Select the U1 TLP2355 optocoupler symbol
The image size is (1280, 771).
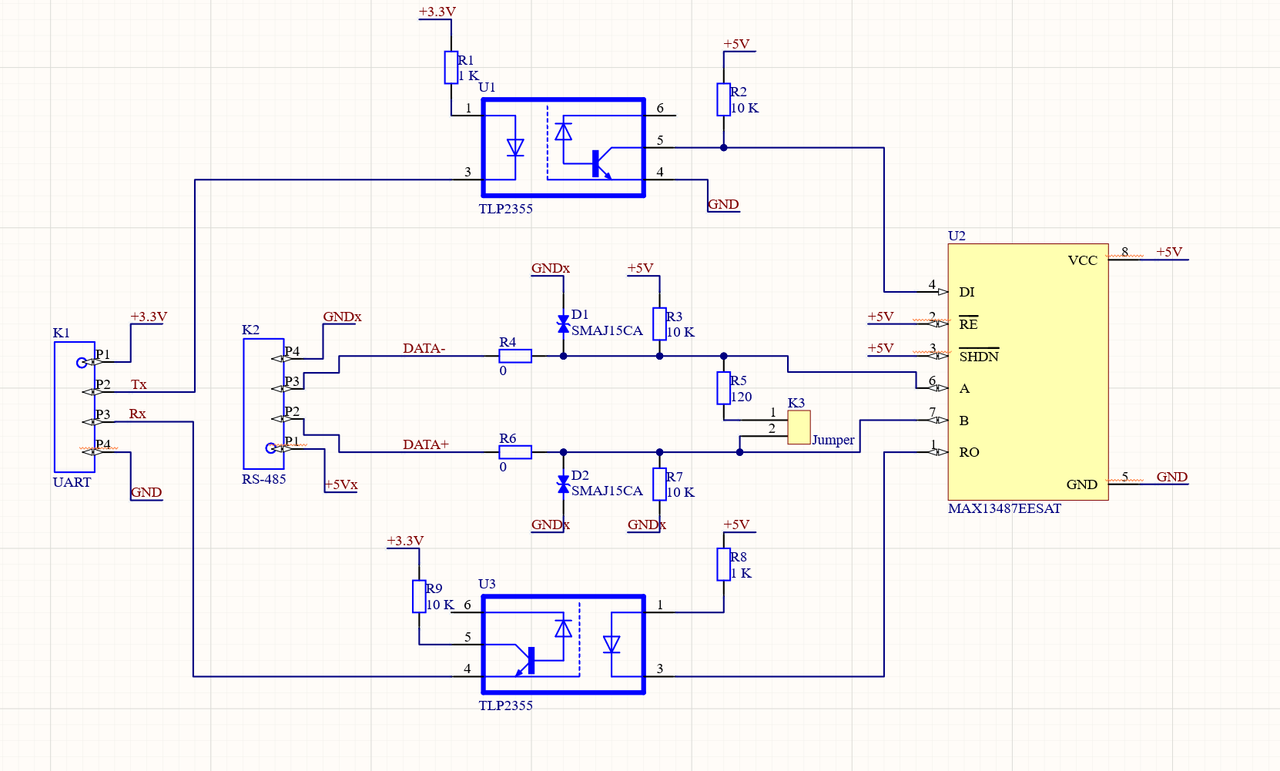pos(563,148)
